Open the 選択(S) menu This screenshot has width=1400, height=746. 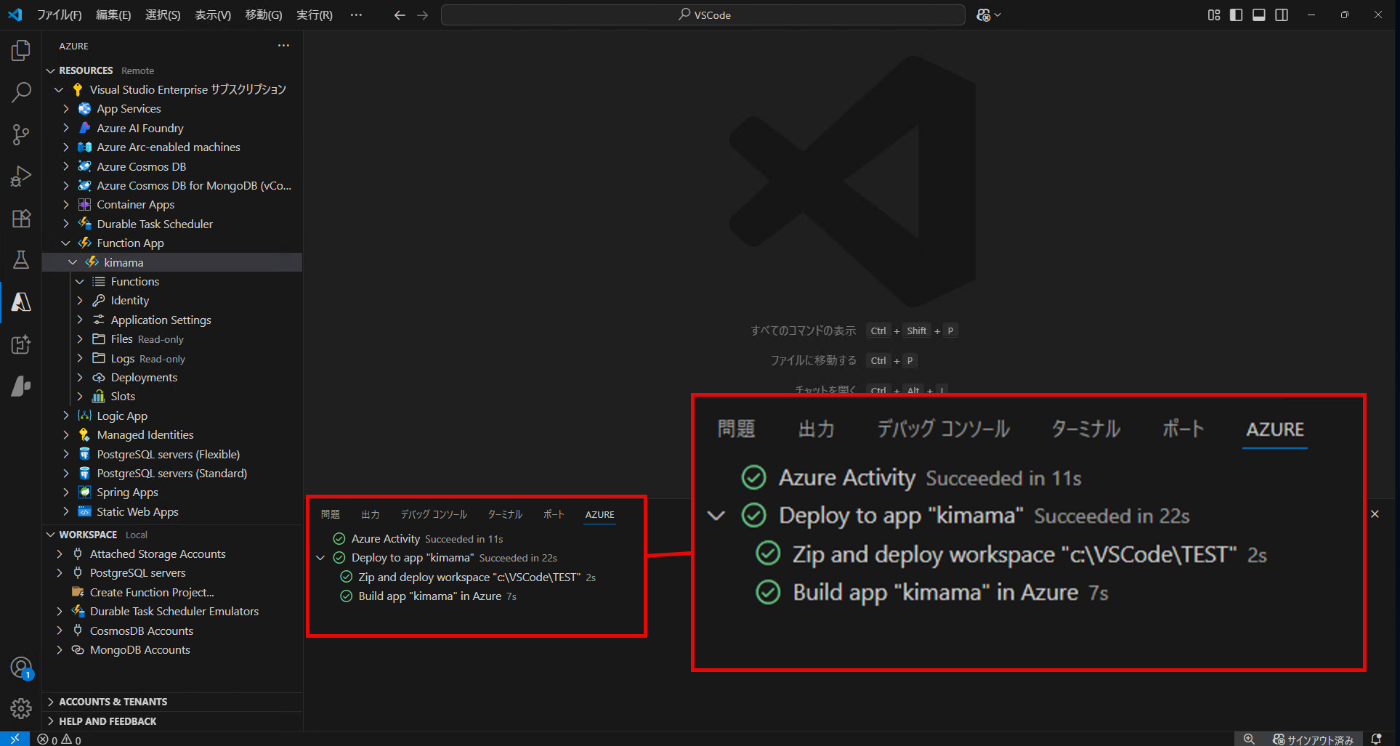click(163, 15)
